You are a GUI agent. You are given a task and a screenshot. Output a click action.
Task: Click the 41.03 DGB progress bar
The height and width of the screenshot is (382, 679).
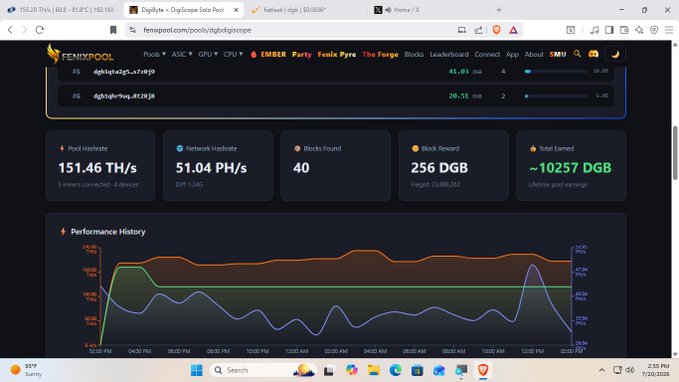pyautogui.click(x=556, y=71)
